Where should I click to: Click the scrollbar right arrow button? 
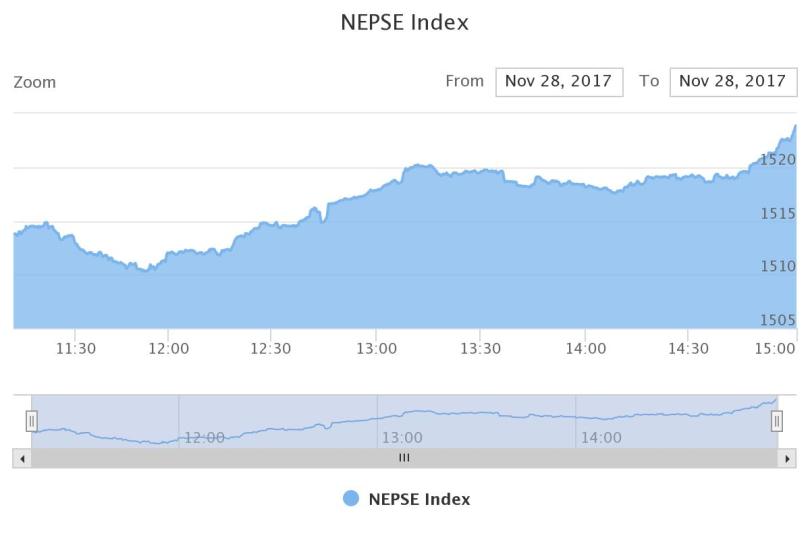click(787, 458)
